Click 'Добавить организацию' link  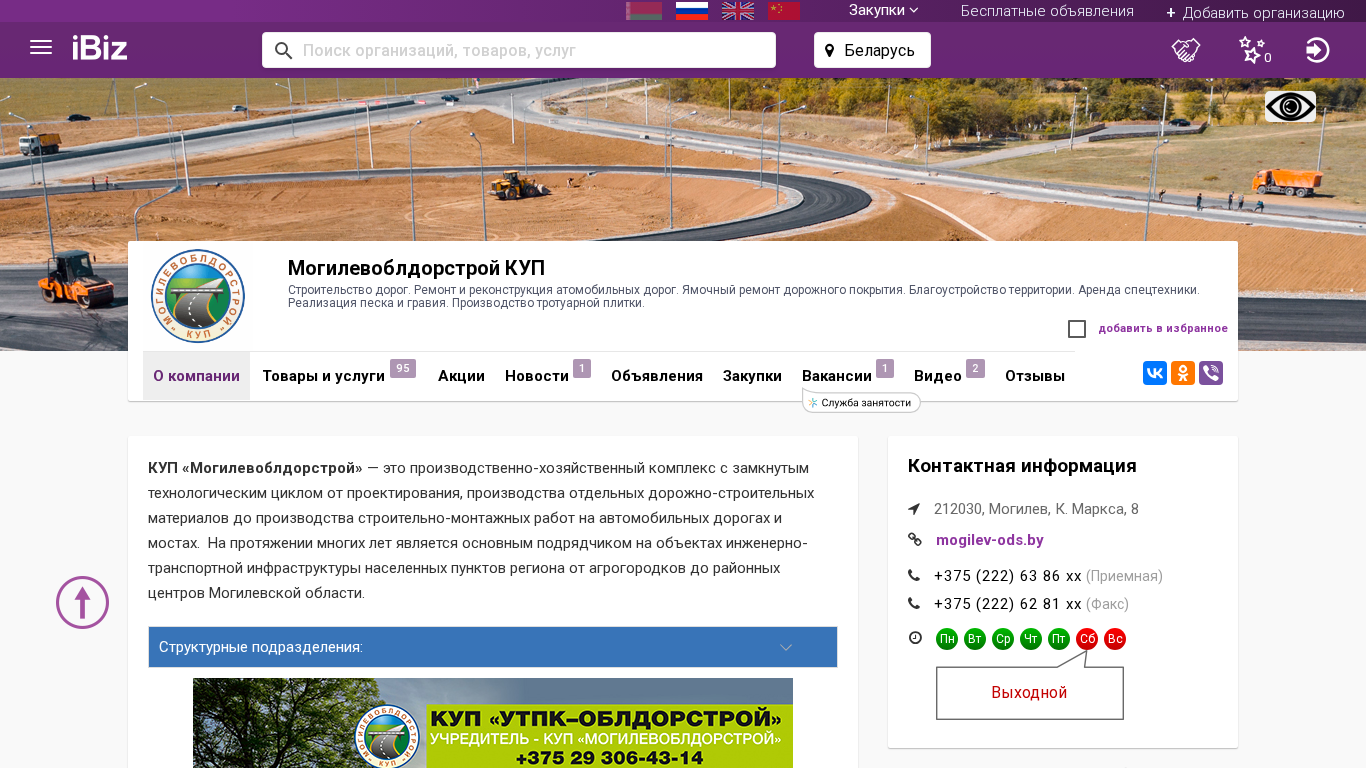[x=1255, y=13]
